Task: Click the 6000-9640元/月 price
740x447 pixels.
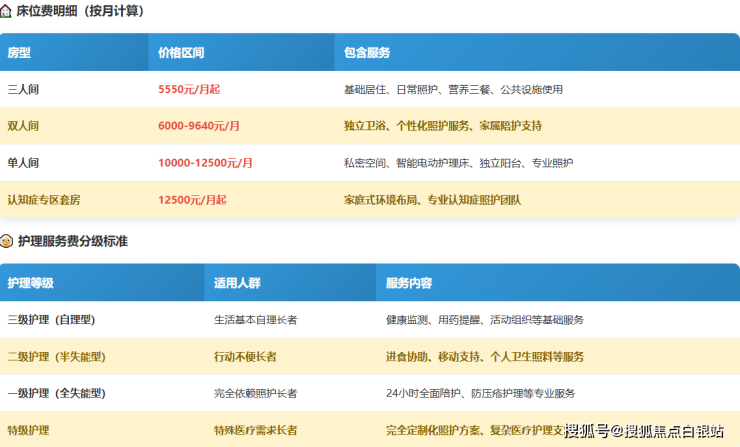Action: pyautogui.click(x=199, y=126)
